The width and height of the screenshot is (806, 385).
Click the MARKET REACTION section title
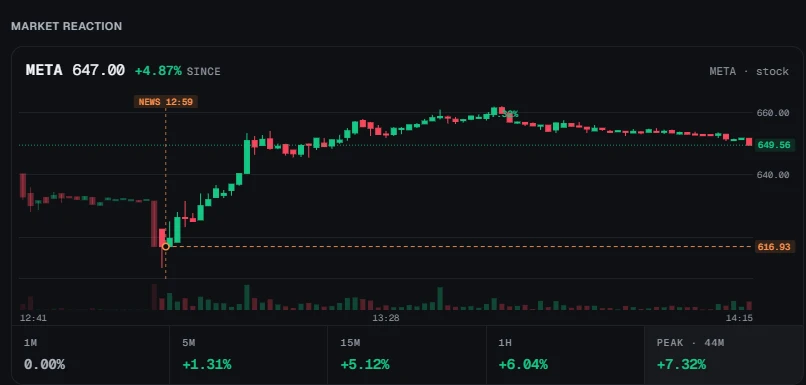click(66, 26)
